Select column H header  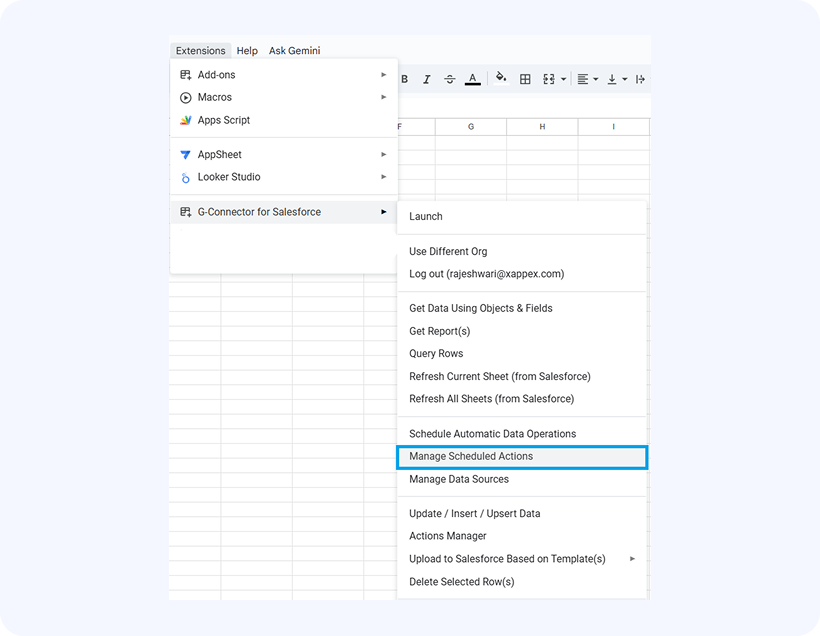(542, 127)
